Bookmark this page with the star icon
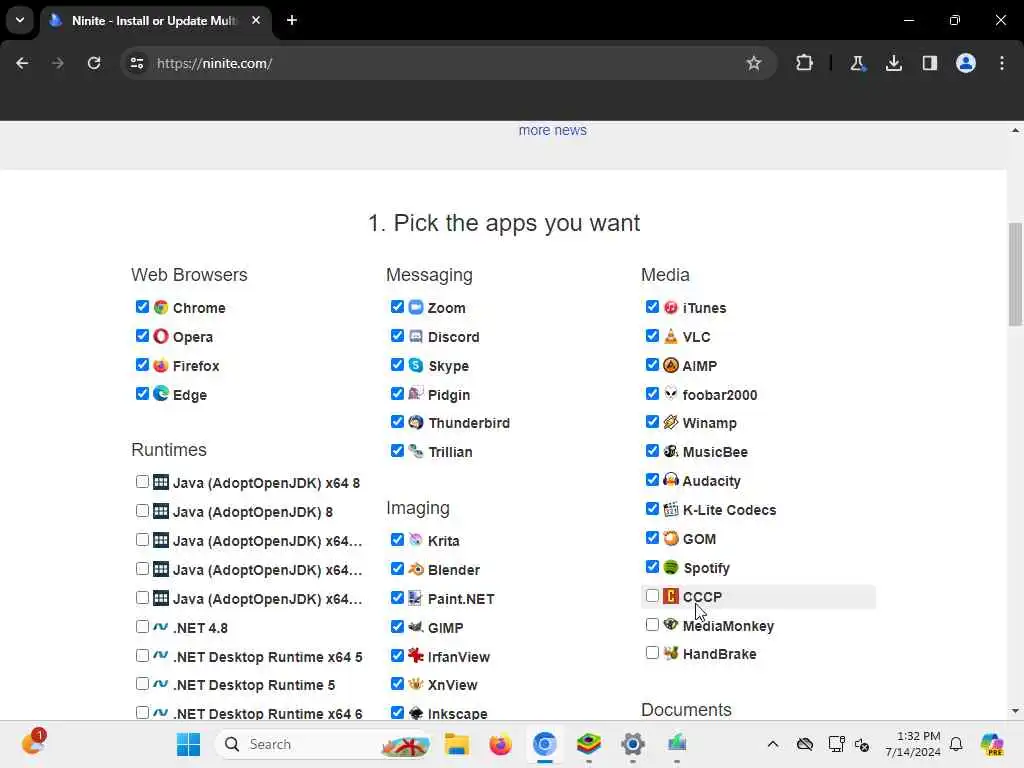This screenshot has height=768, width=1024. click(754, 63)
